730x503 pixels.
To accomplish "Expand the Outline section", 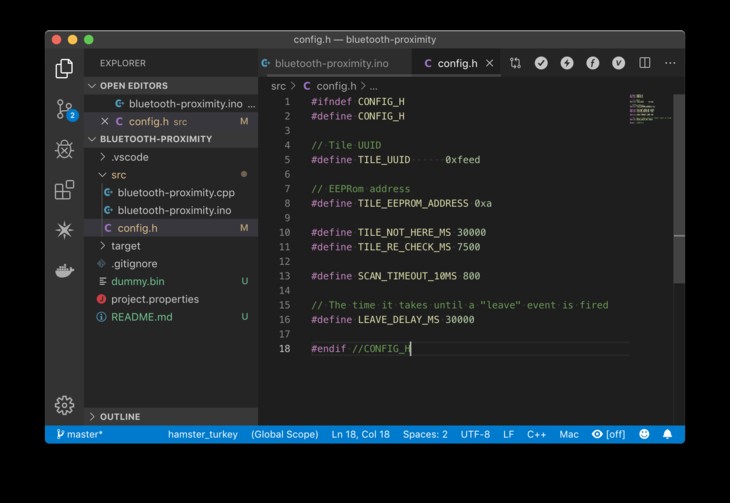I will (119, 416).
